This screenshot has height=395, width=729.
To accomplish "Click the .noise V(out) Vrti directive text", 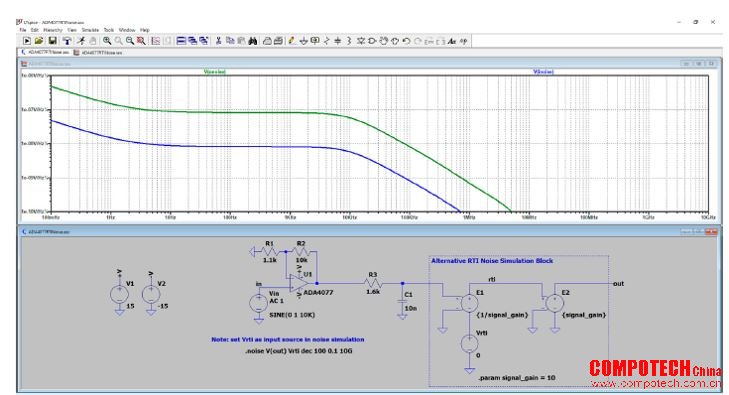I will pyautogui.click(x=298, y=351).
